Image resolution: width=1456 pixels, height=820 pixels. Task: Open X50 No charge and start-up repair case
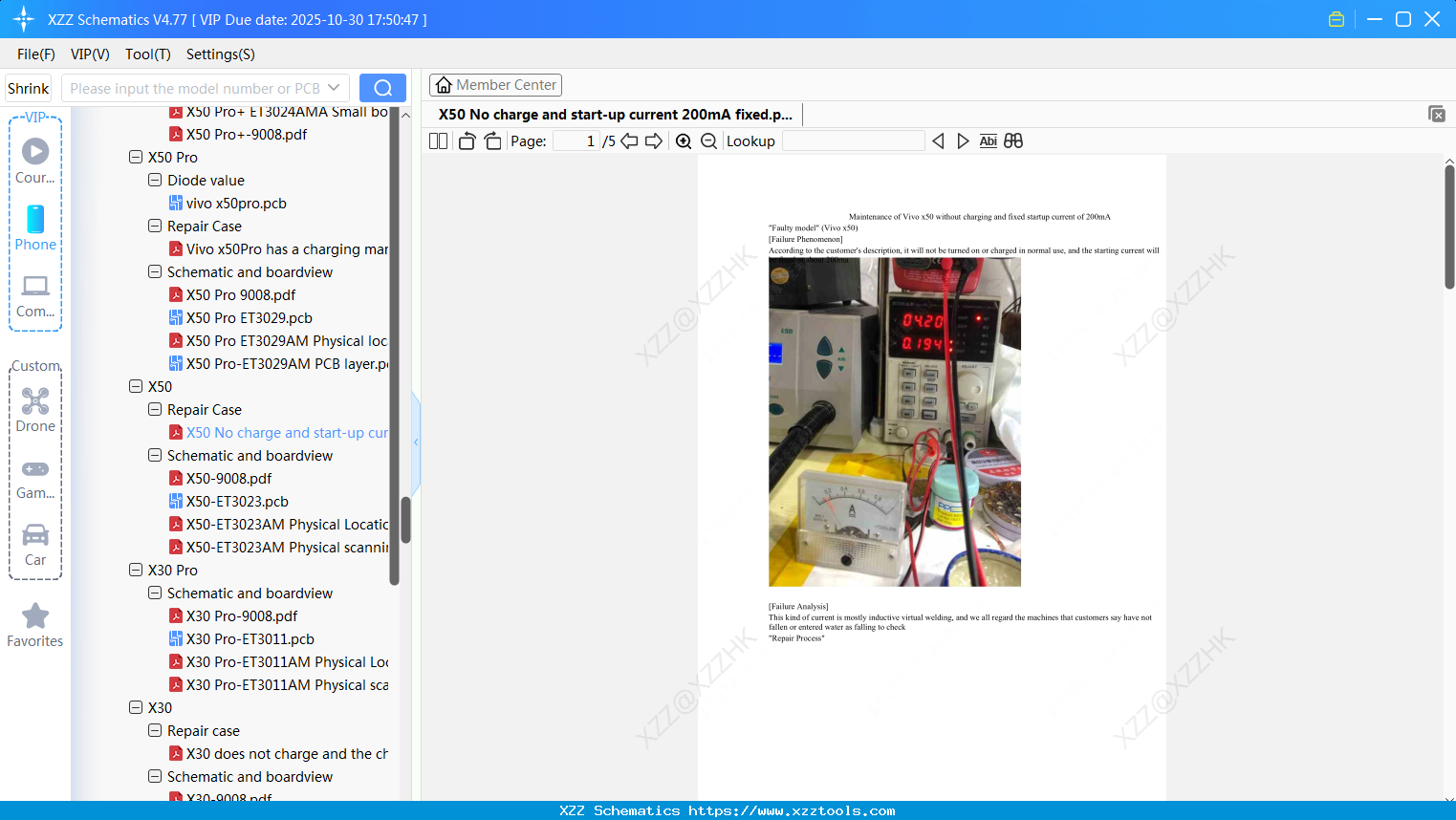tap(279, 433)
